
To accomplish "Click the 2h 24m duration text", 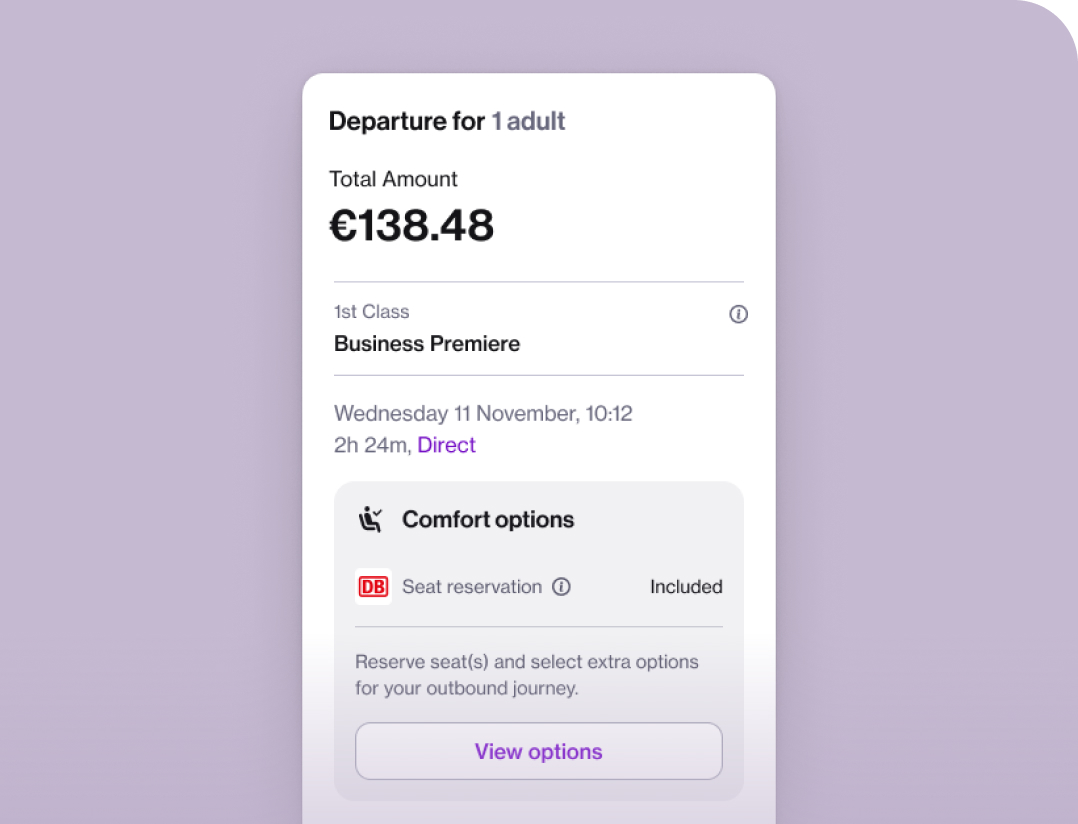I will (x=371, y=445).
